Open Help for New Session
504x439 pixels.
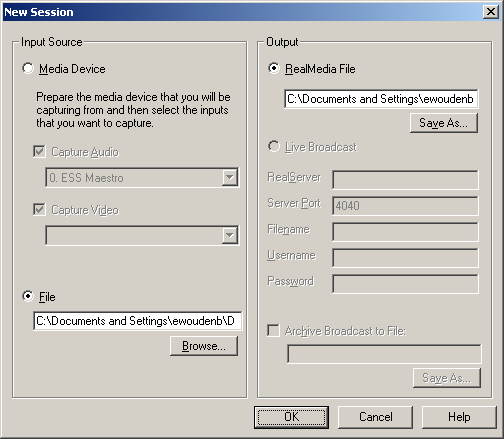coord(459,417)
